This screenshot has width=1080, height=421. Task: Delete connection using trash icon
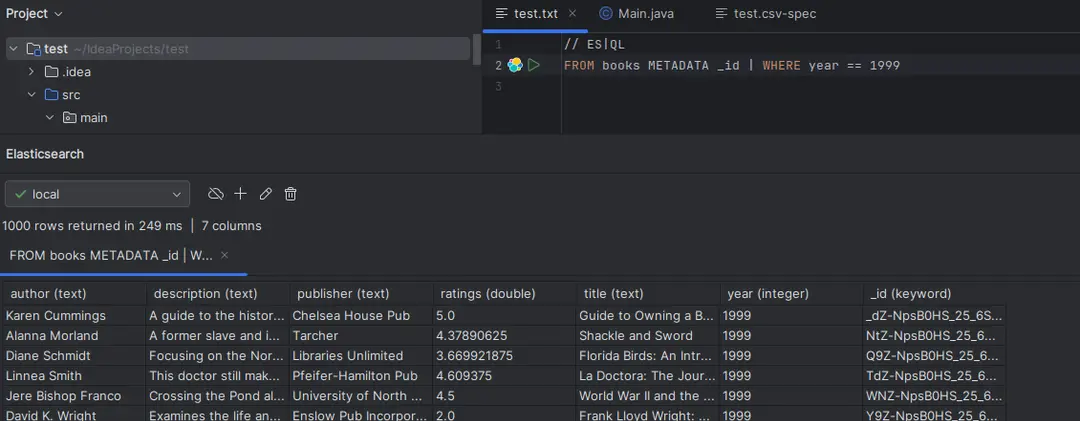pos(291,194)
